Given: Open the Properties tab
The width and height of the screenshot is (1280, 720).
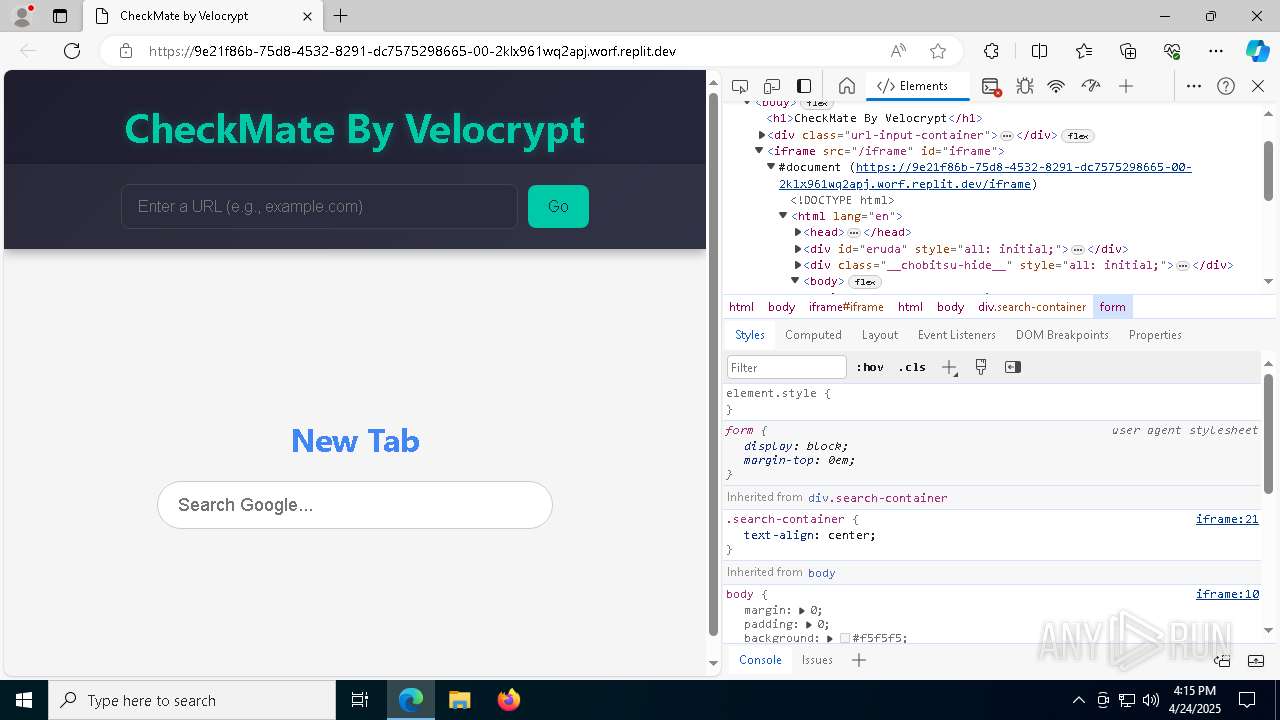Looking at the screenshot, I should pos(1155,335).
